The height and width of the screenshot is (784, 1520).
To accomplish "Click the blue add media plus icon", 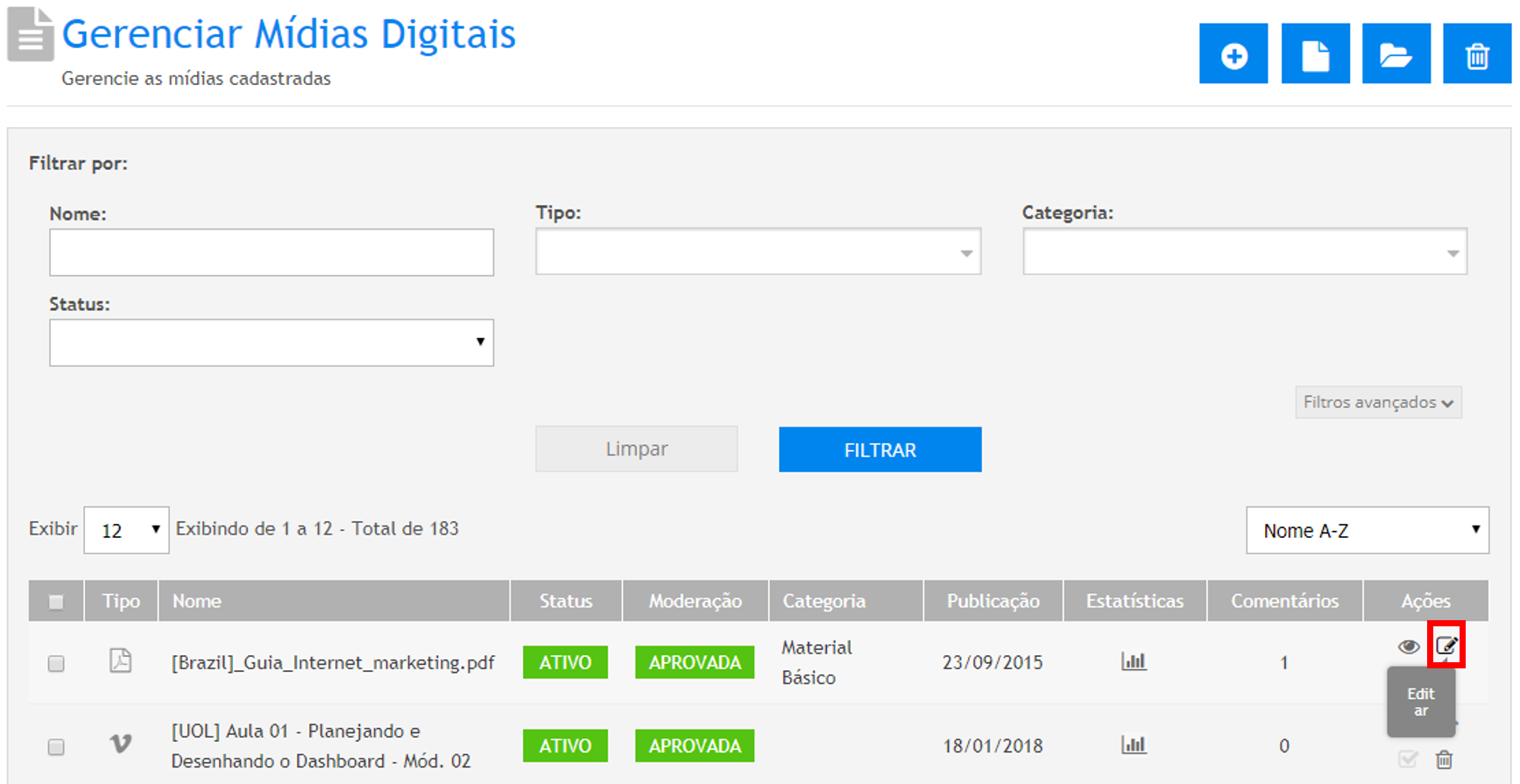I will pyautogui.click(x=1233, y=54).
